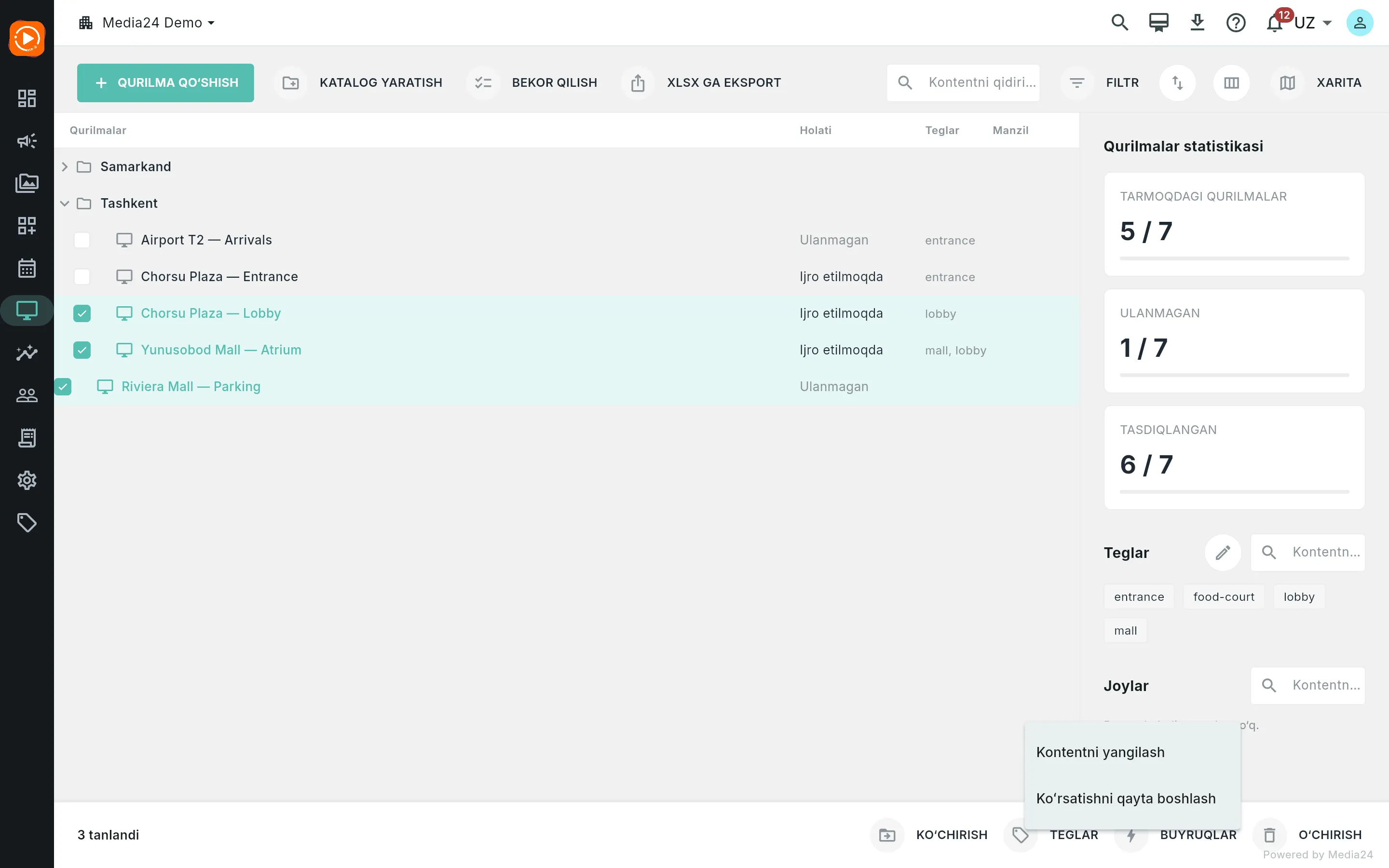
Task: Open the sort order arrows icon
Action: 1177,82
